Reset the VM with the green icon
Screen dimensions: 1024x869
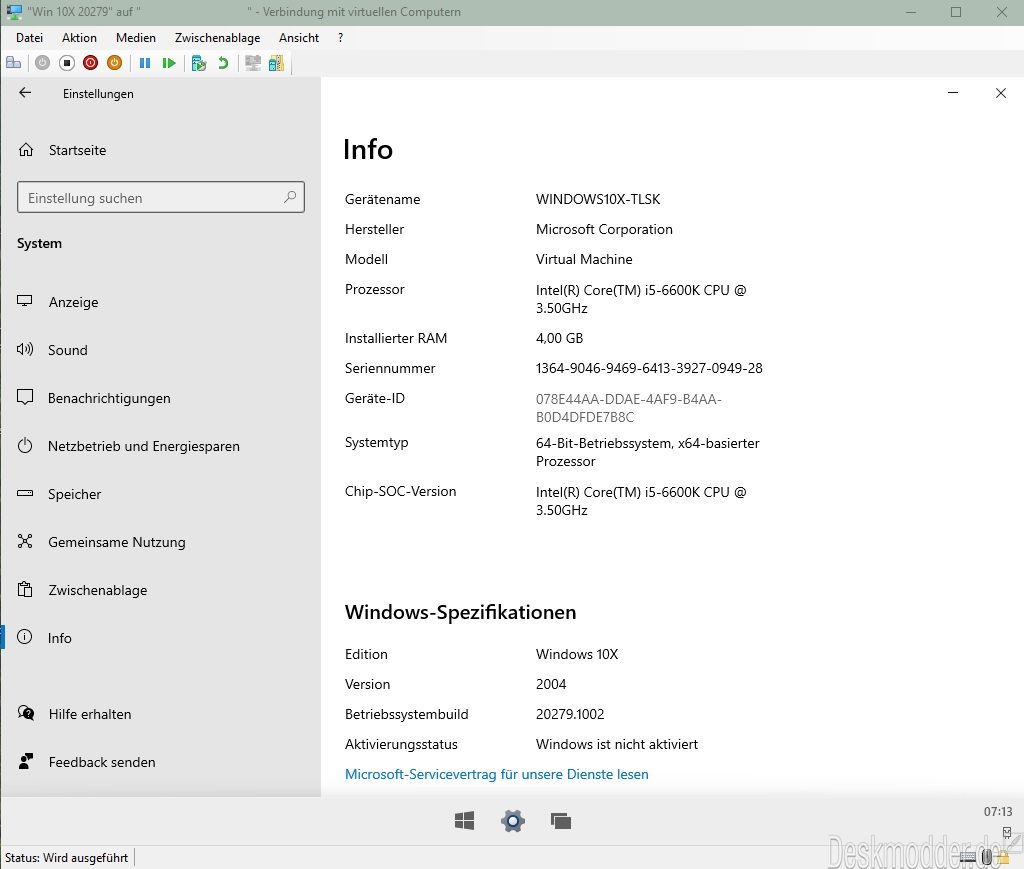169,63
